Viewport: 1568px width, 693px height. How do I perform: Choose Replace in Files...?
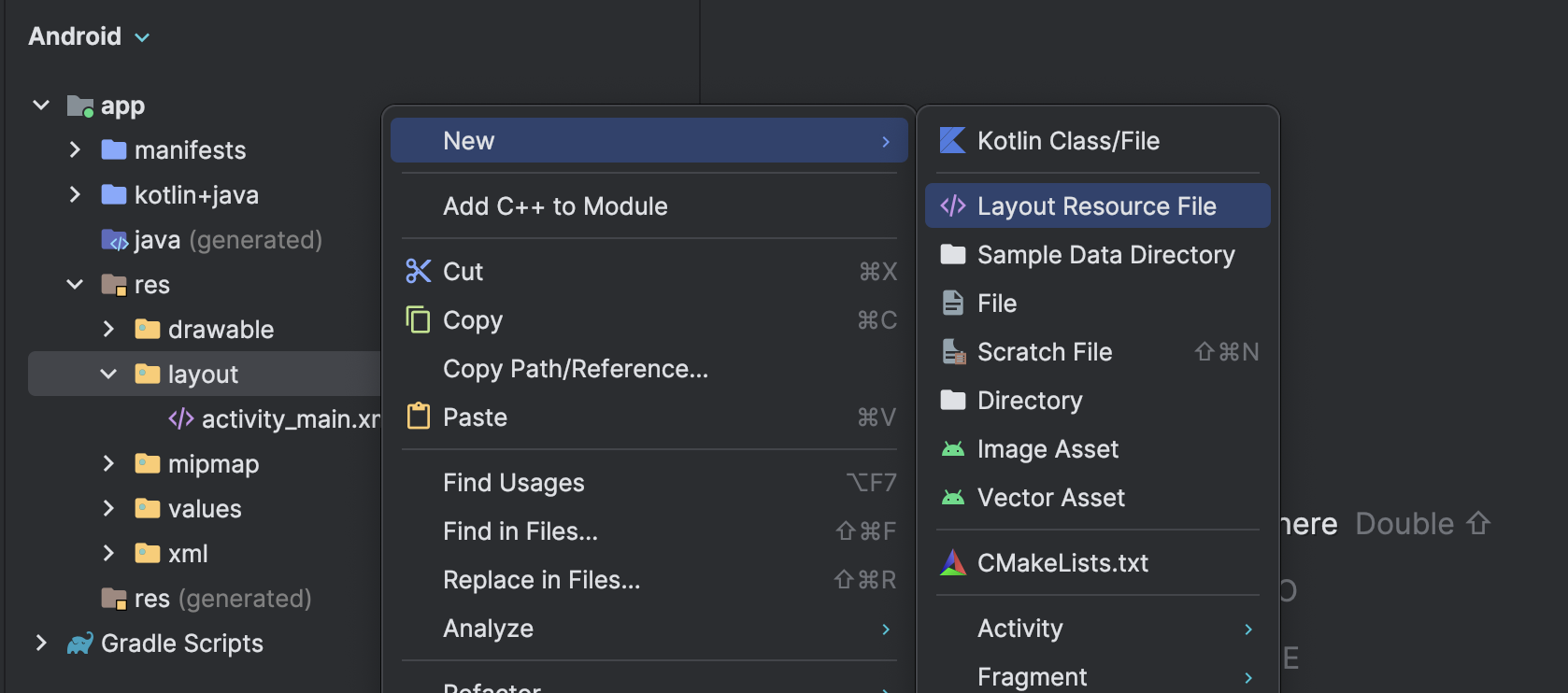(x=649, y=579)
